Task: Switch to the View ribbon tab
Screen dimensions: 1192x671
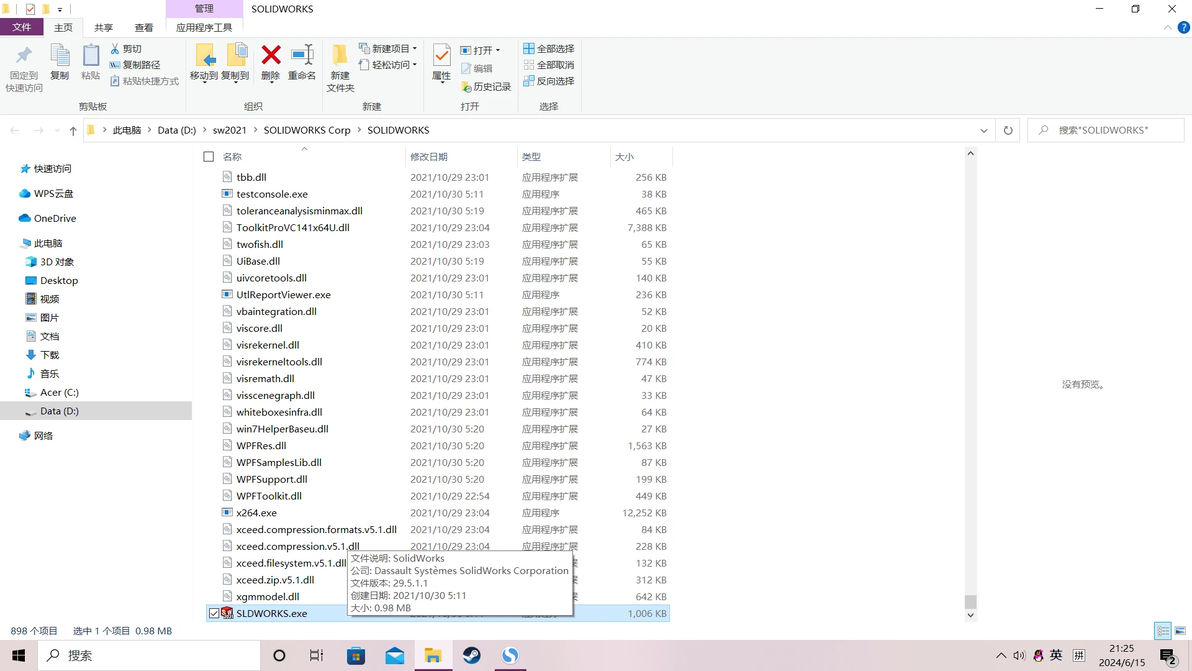Action: [x=144, y=27]
